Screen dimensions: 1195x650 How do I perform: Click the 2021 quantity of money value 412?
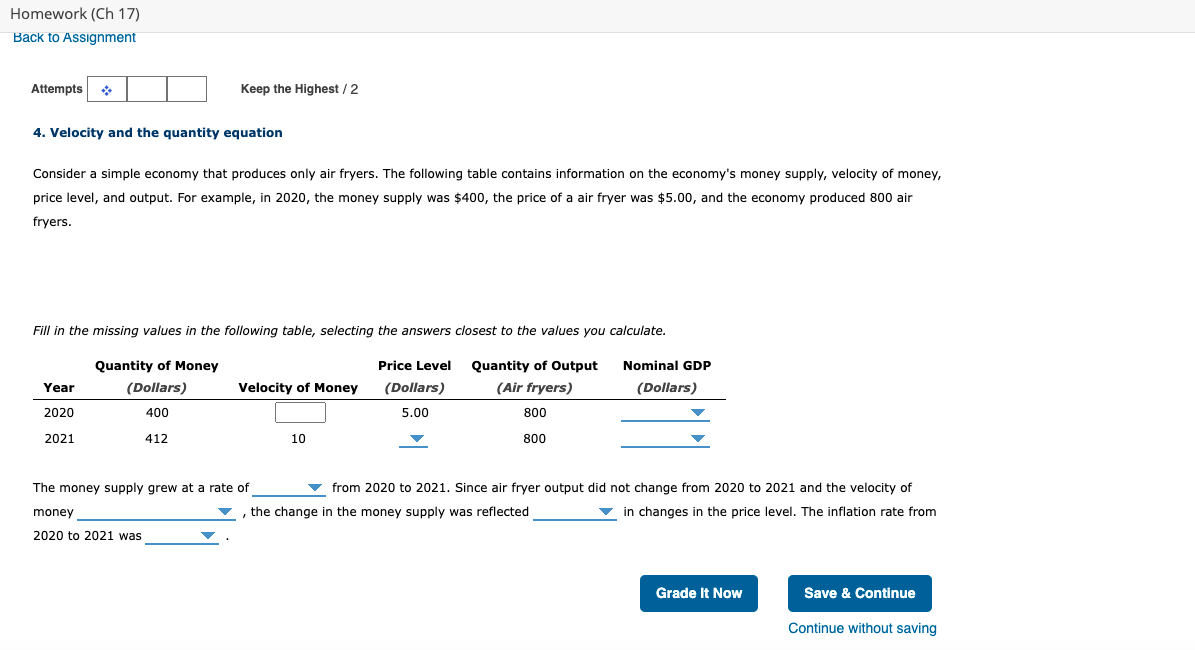[x=157, y=438]
